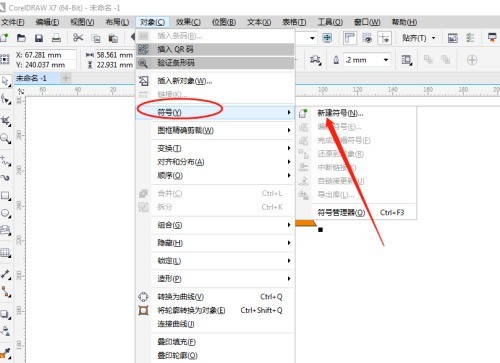Select the Drop Shadow tool in toolbox
The image size is (500, 363).
[x=5, y=314]
